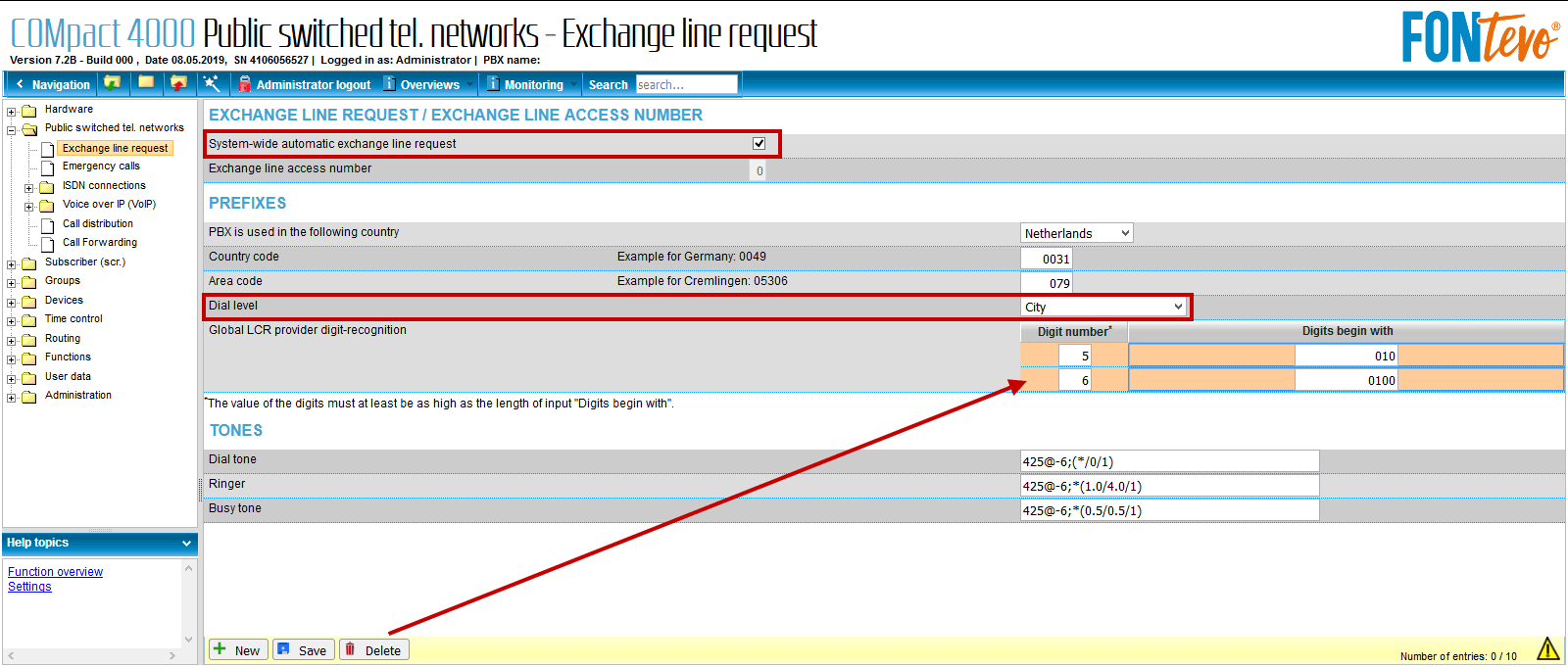Click the folder with red arrow toolbar icon
This screenshot has height=667, width=1568.
click(178, 83)
